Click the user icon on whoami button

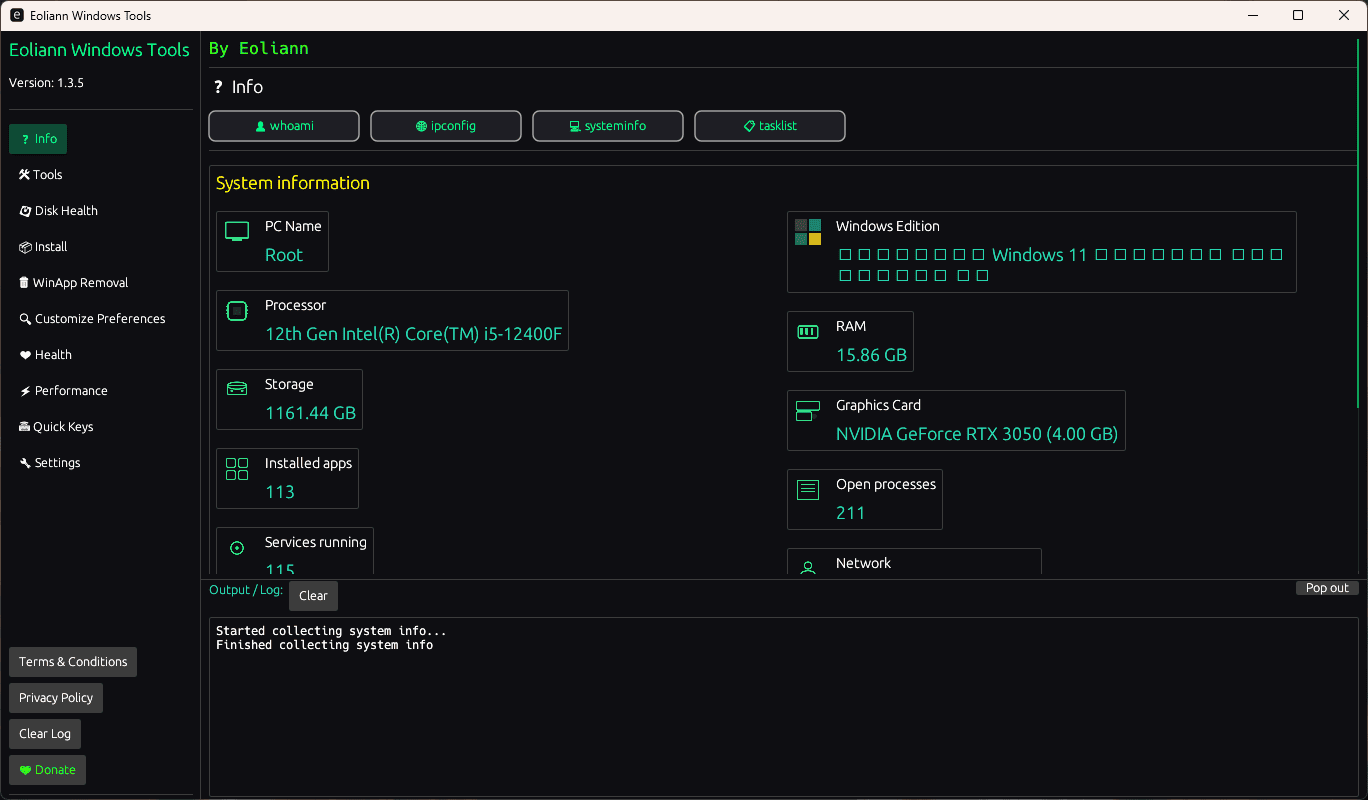(x=261, y=127)
